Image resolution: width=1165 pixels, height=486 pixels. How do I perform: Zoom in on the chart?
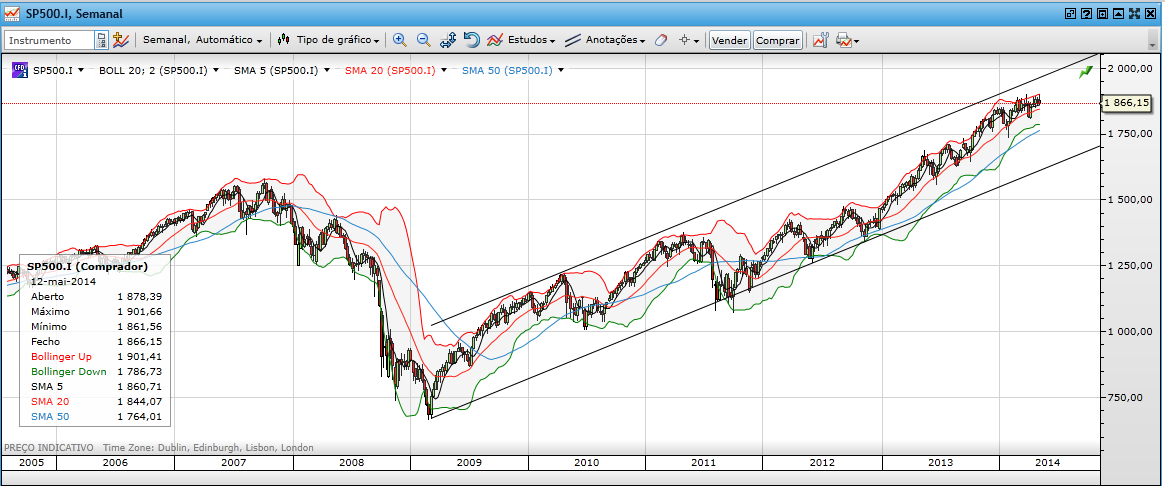click(x=400, y=40)
